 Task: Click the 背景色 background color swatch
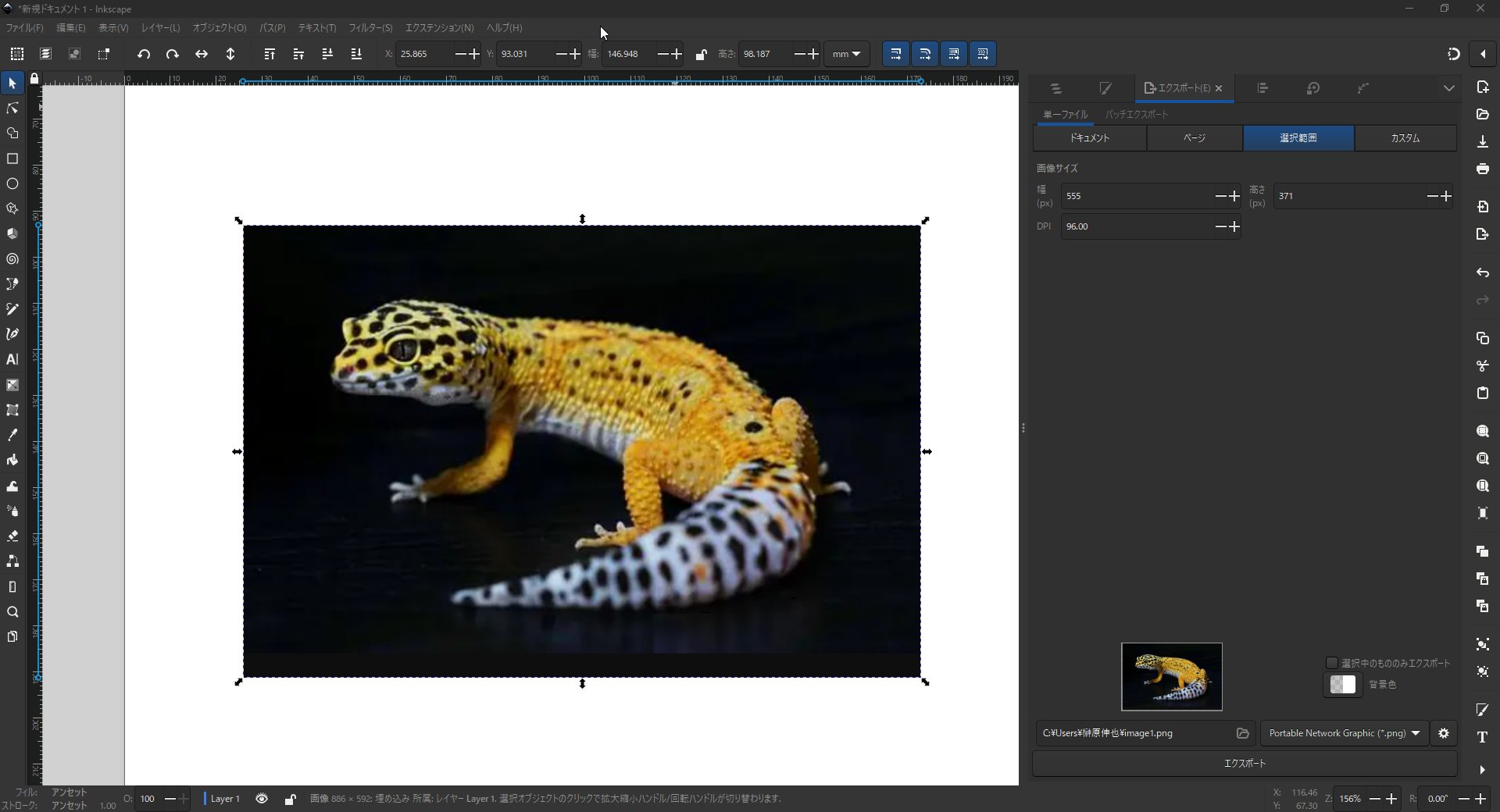coord(1342,685)
